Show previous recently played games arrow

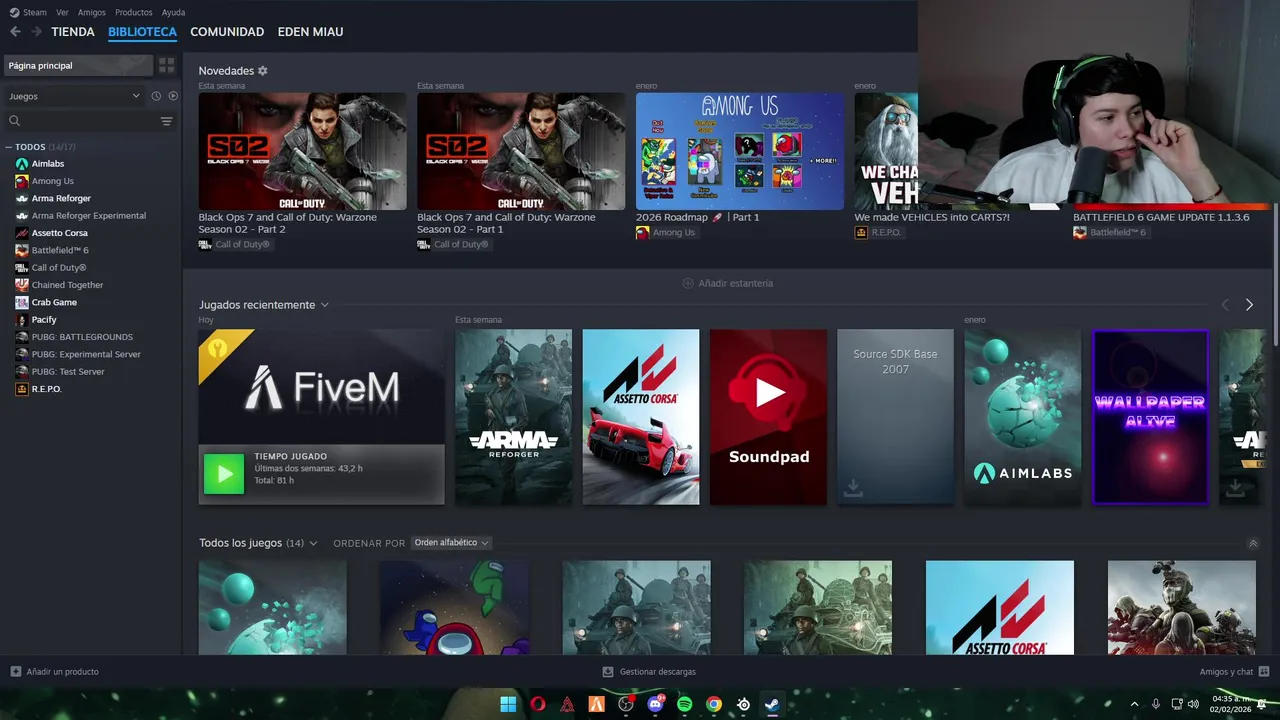[1225, 305]
